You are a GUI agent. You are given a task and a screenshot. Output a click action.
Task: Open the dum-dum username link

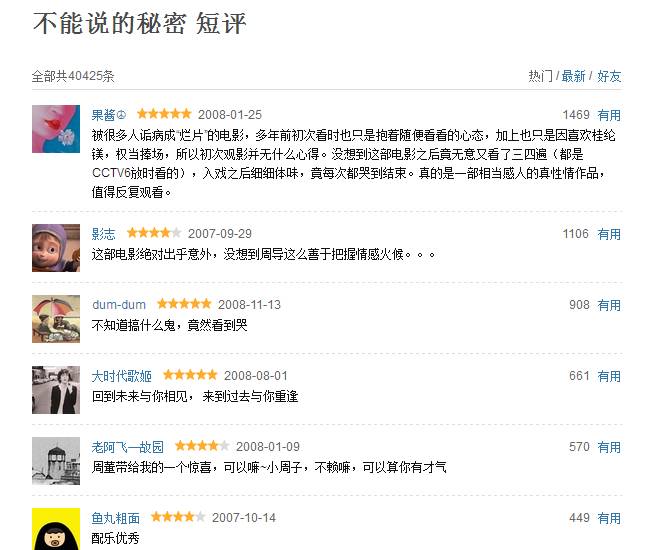[x=119, y=305]
